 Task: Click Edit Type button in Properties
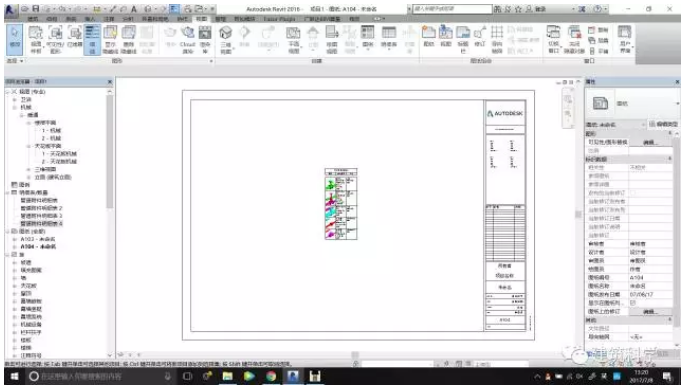tap(663, 125)
